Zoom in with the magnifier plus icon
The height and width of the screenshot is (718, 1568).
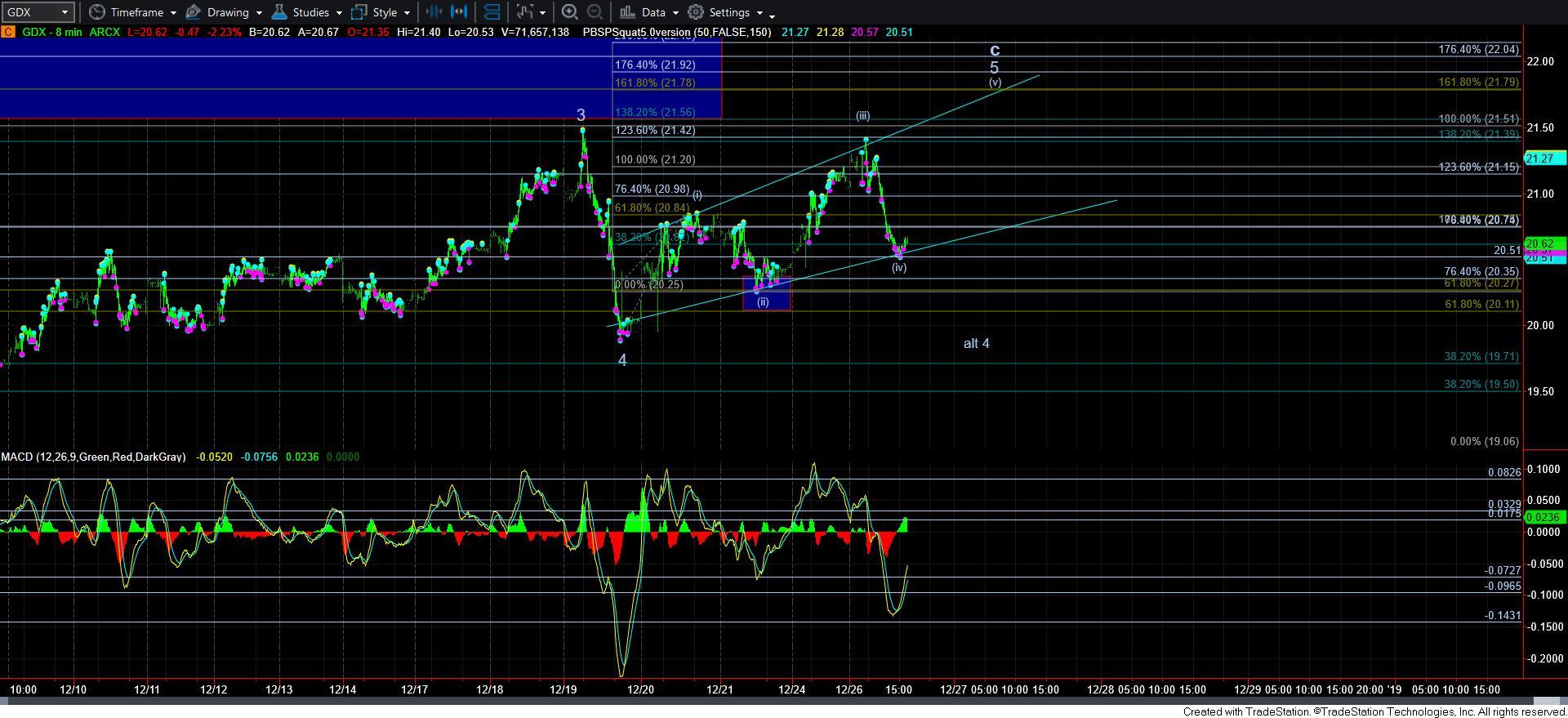tap(570, 12)
